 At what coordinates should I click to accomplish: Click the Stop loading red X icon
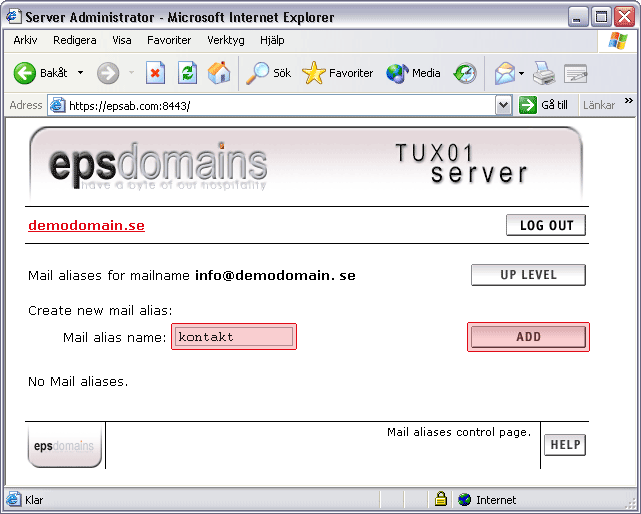click(x=155, y=73)
